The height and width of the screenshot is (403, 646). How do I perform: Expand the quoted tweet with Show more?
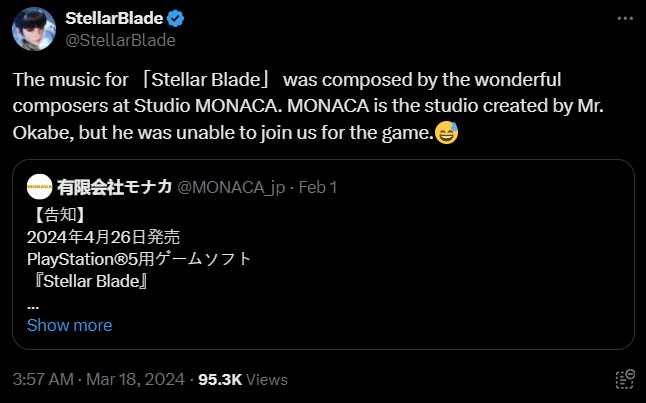[69, 325]
